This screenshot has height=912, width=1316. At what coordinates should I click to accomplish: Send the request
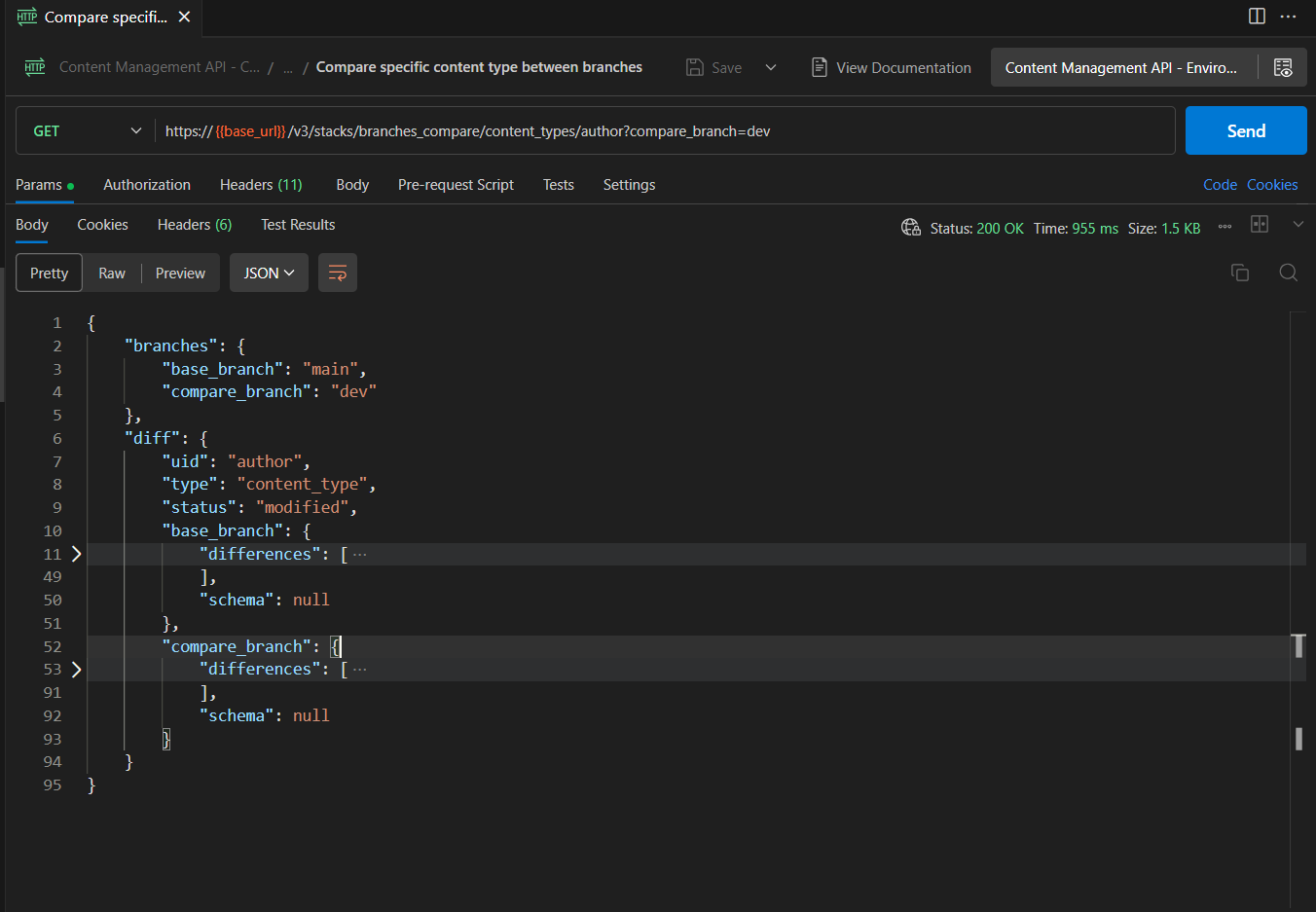pyautogui.click(x=1246, y=130)
